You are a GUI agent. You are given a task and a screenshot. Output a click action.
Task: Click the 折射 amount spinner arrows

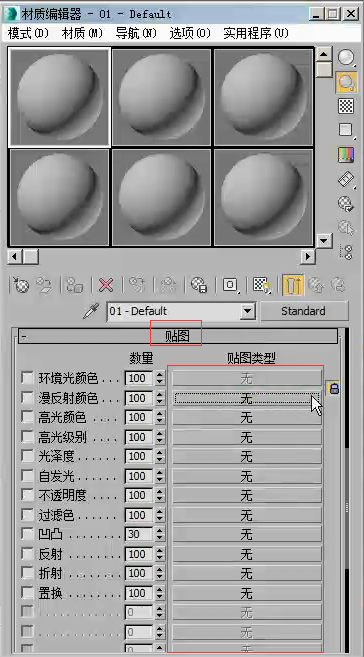[x=160, y=573]
